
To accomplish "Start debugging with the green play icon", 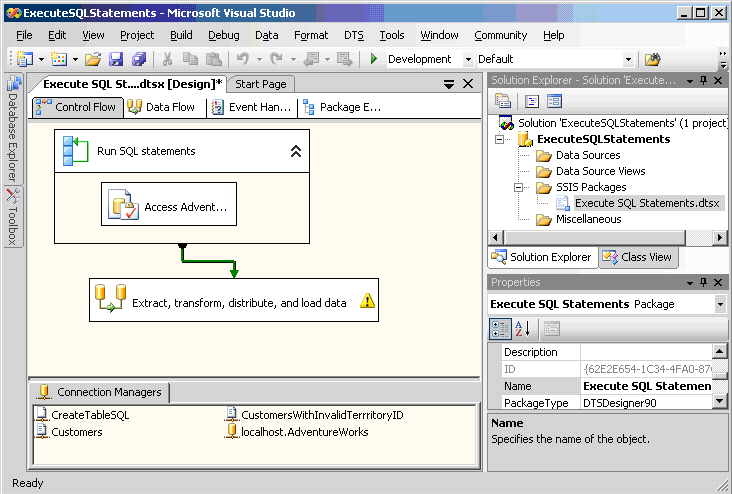I will coord(373,59).
